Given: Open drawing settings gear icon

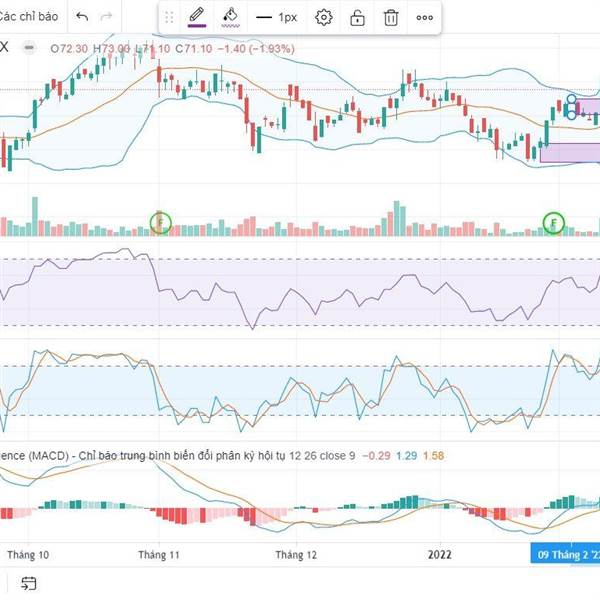Looking at the screenshot, I should [323, 17].
